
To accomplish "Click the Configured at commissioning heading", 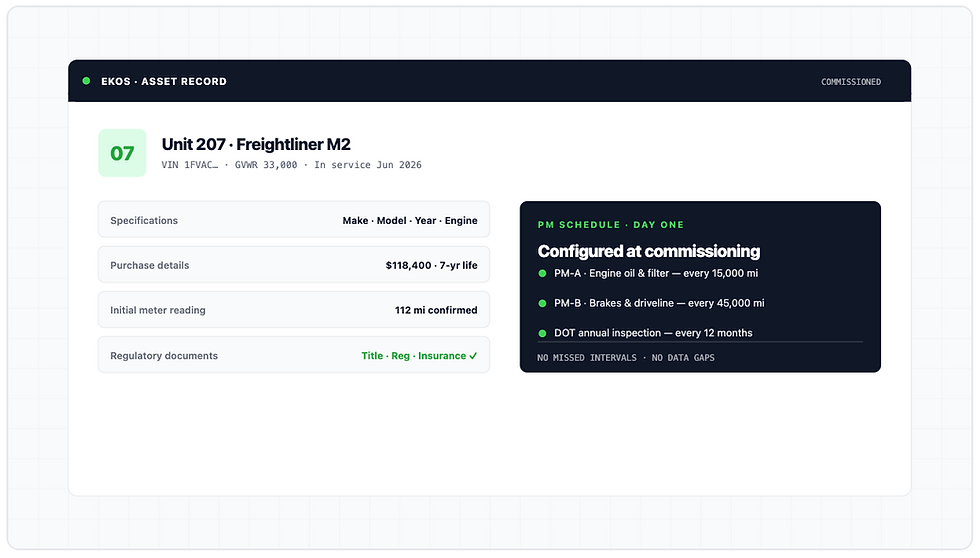I will [649, 251].
